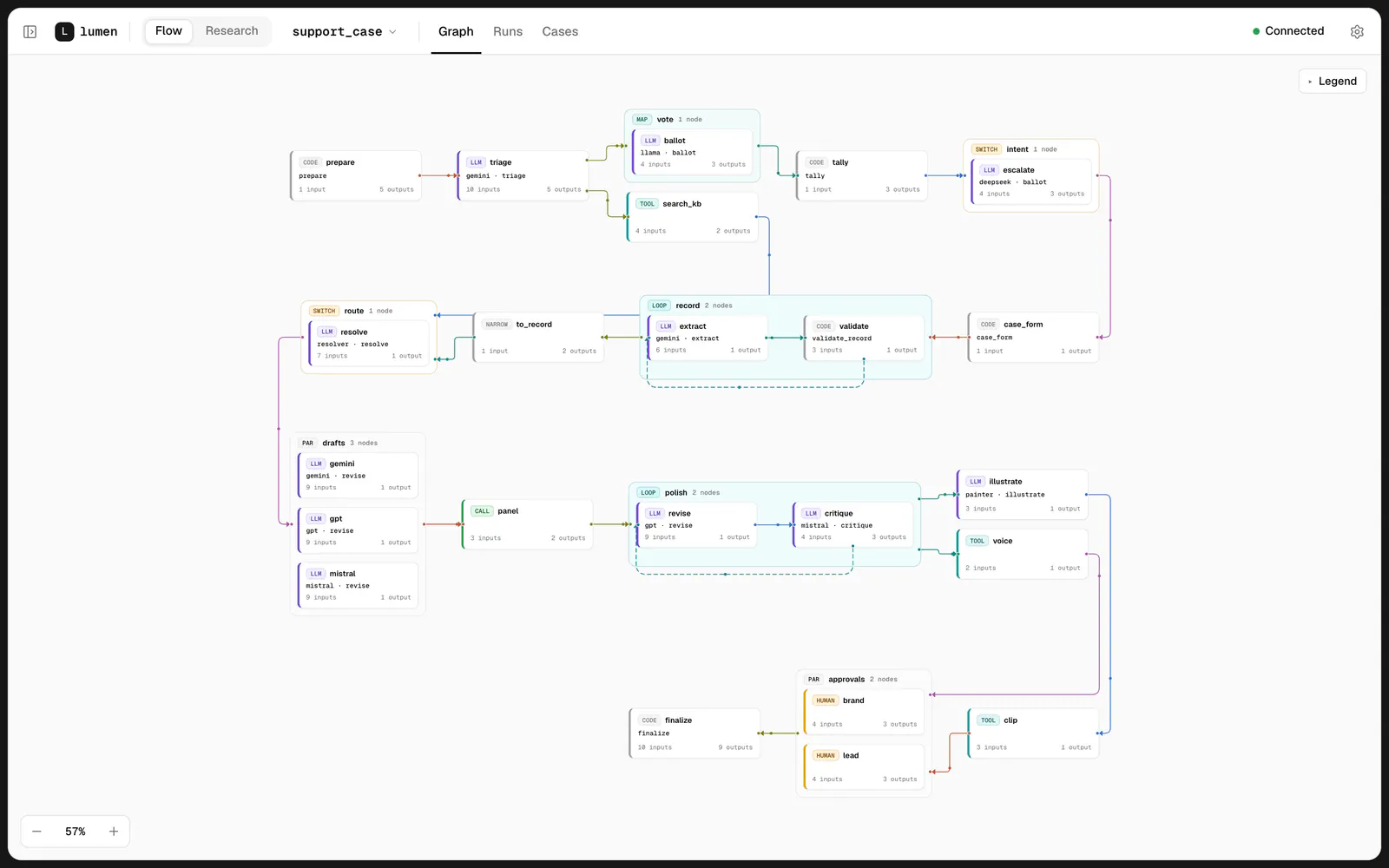Image resolution: width=1389 pixels, height=868 pixels.
Task: Click the HUMAN badge on brand node
Action: coord(826,700)
